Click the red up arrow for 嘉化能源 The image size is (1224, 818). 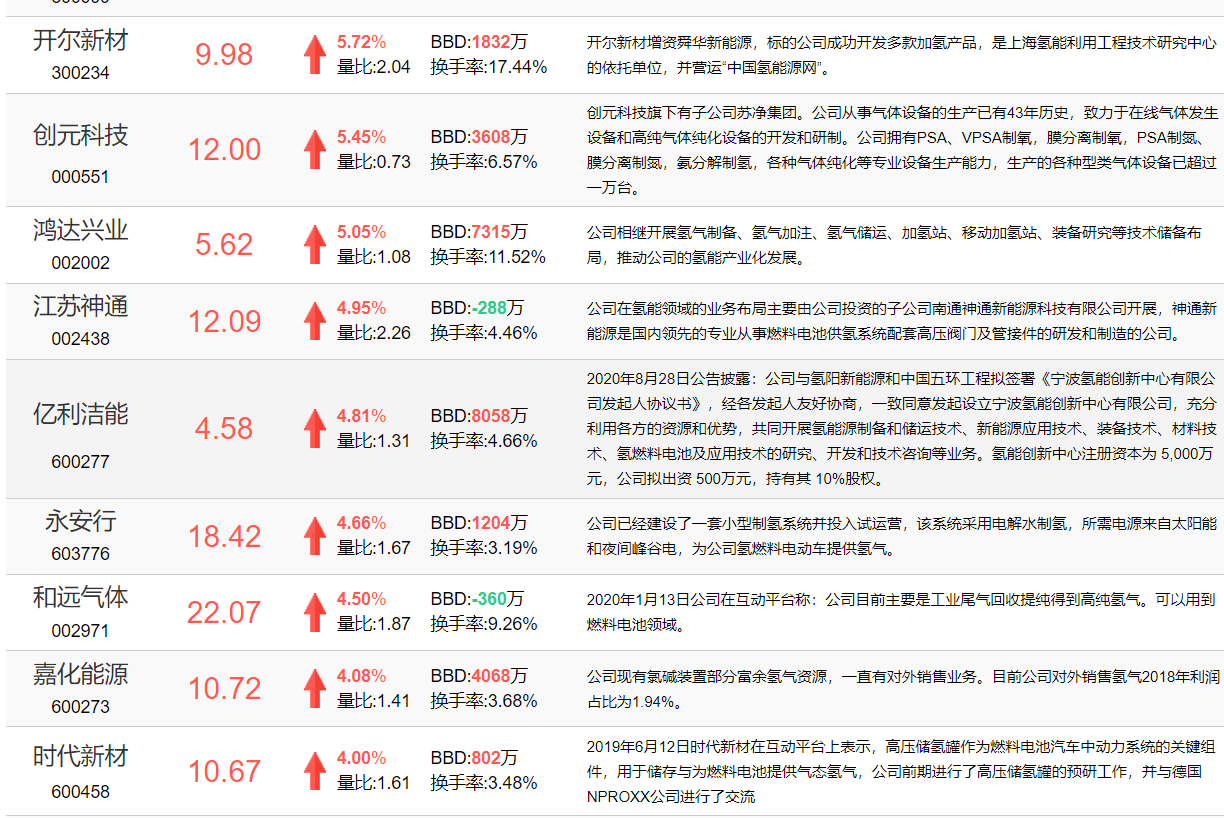pyautogui.click(x=315, y=688)
